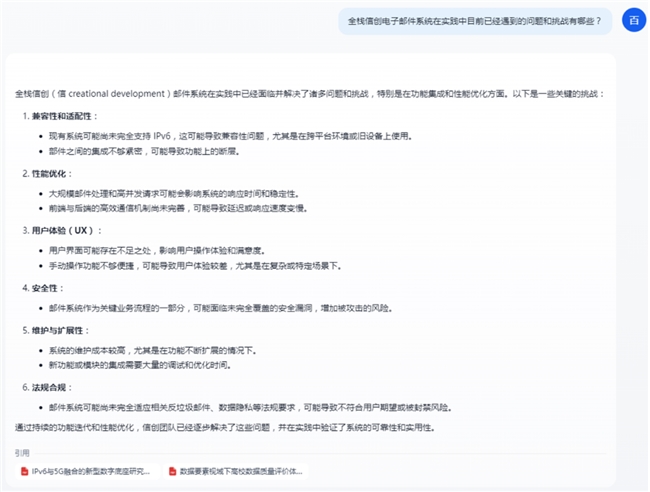Click the 维护与扩展性 heading

(57, 330)
